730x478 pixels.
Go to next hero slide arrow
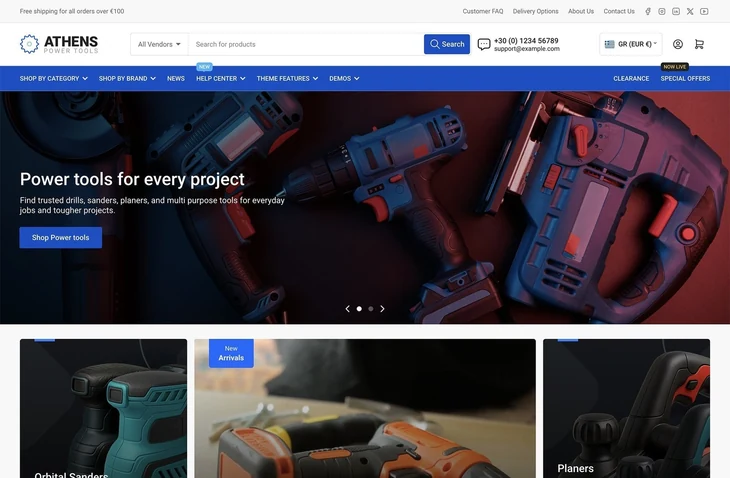point(382,309)
